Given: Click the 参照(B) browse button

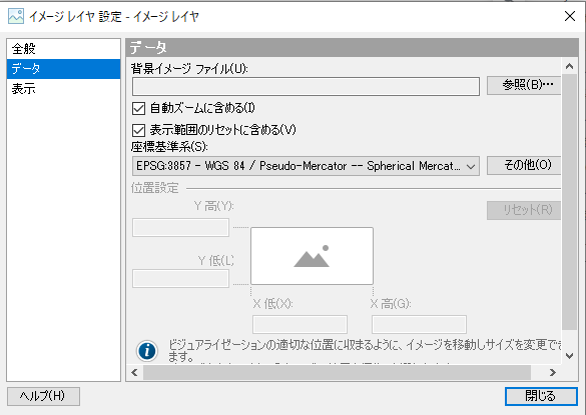Looking at the screenshot, I should 524,85.
